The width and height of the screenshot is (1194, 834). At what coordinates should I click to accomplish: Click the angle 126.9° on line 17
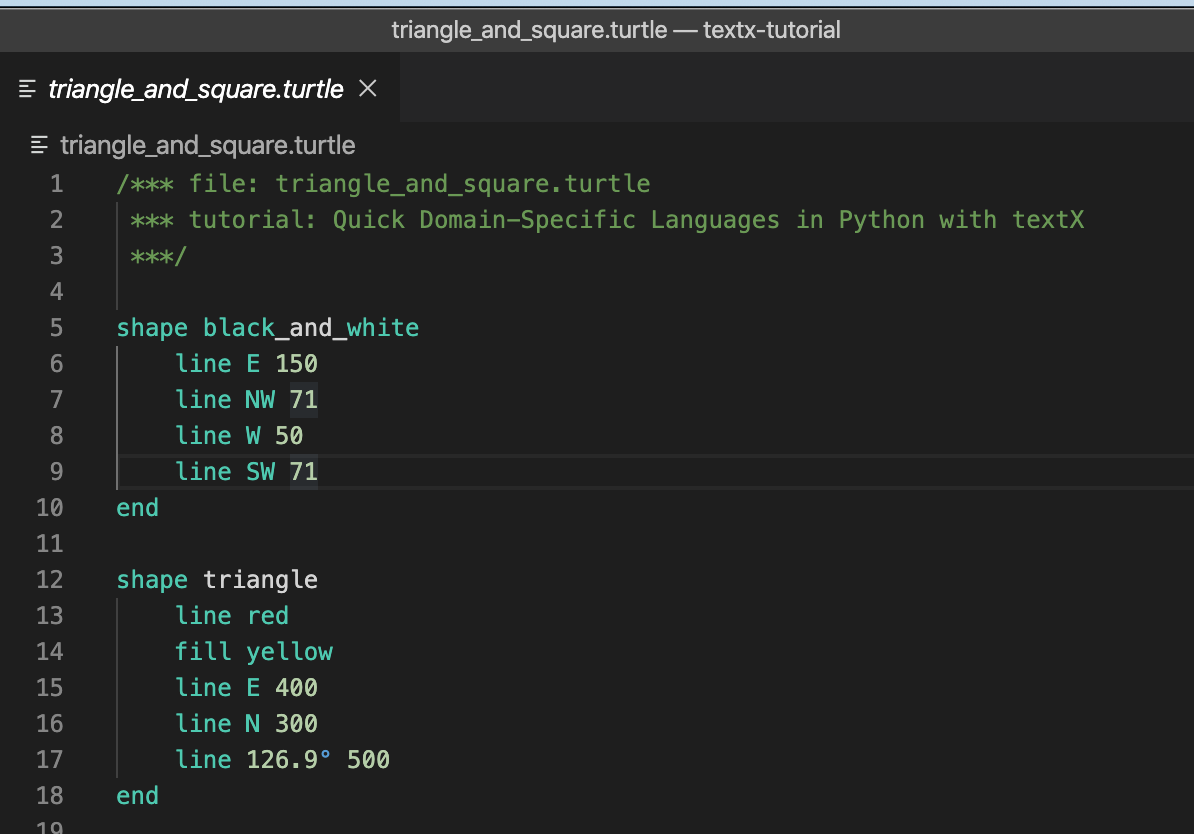[x=288, y=760]
